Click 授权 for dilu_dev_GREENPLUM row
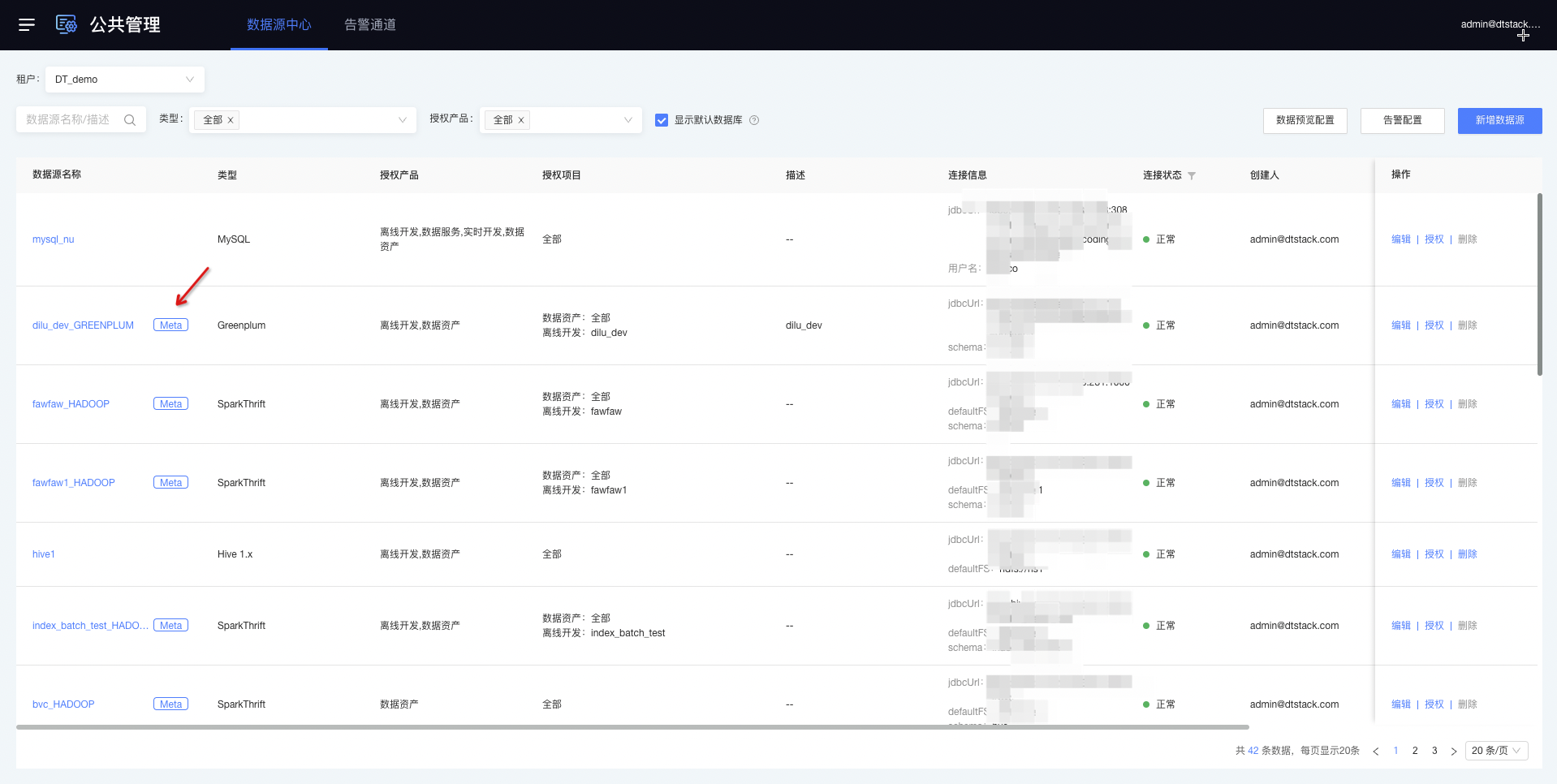 point(1434,325)
